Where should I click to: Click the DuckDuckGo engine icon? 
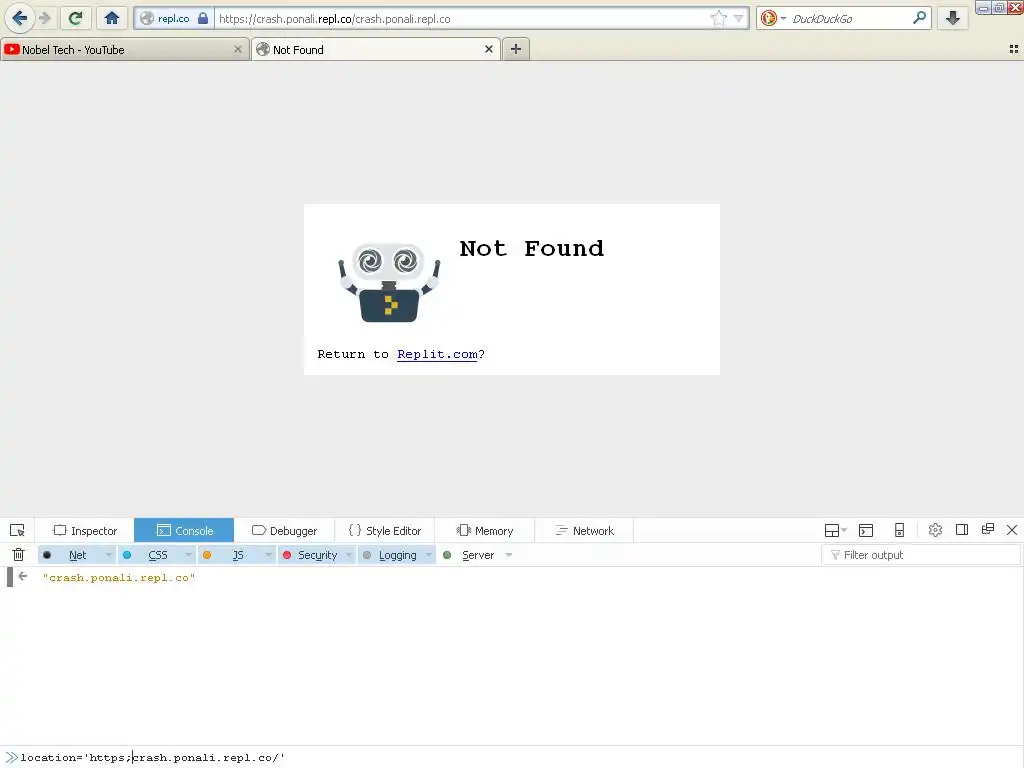pyautogui.click(x=769, y=18)
